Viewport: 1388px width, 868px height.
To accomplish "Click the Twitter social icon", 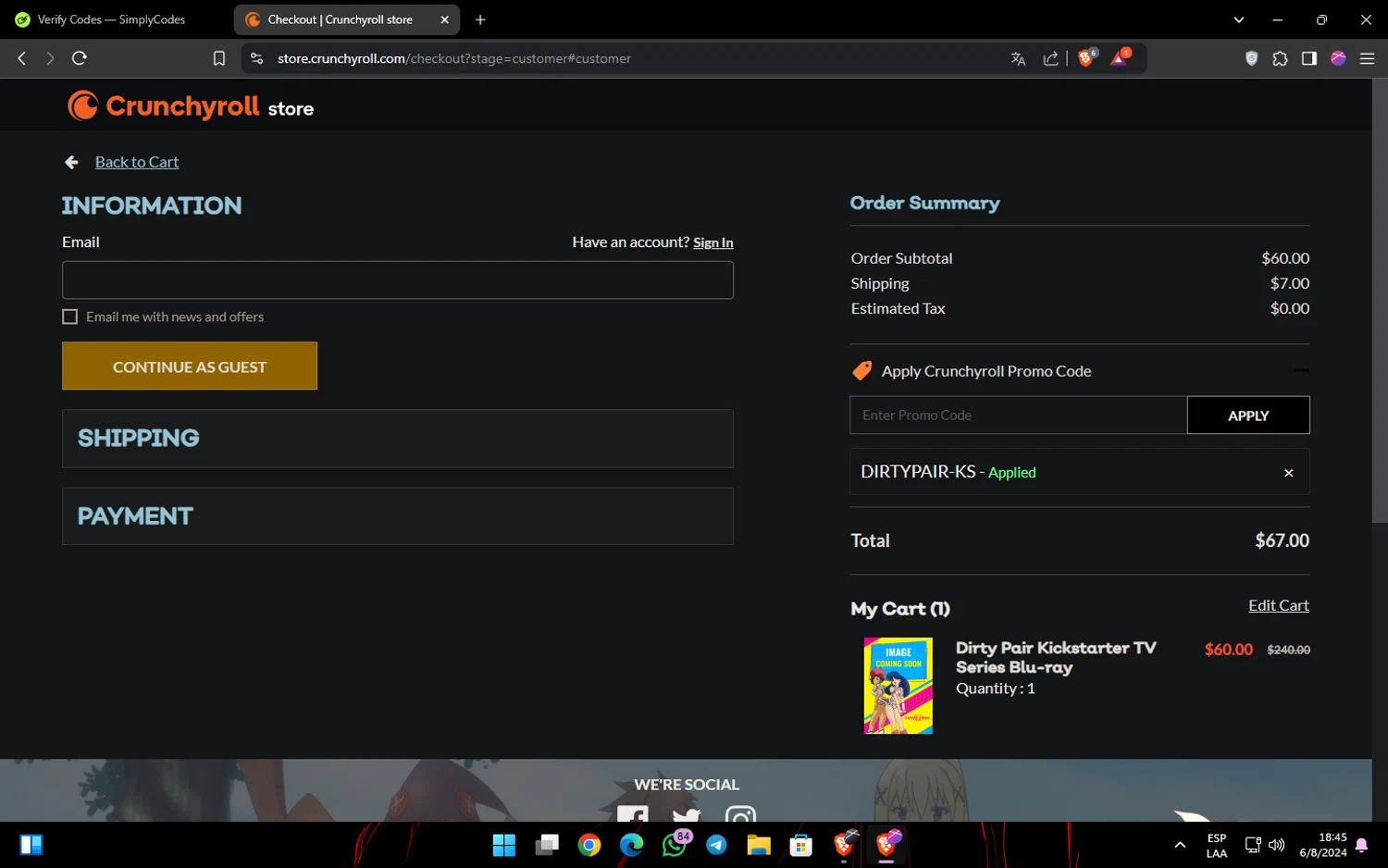I will (x=687, y=815).
